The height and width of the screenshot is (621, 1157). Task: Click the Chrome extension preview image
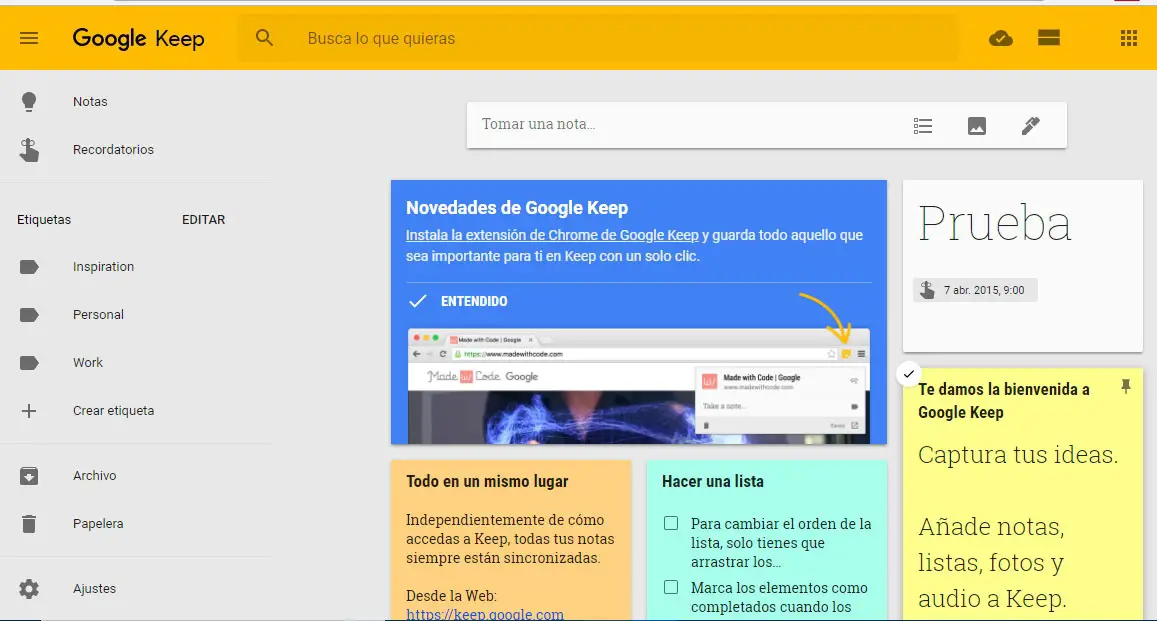[x=639, y=386]
